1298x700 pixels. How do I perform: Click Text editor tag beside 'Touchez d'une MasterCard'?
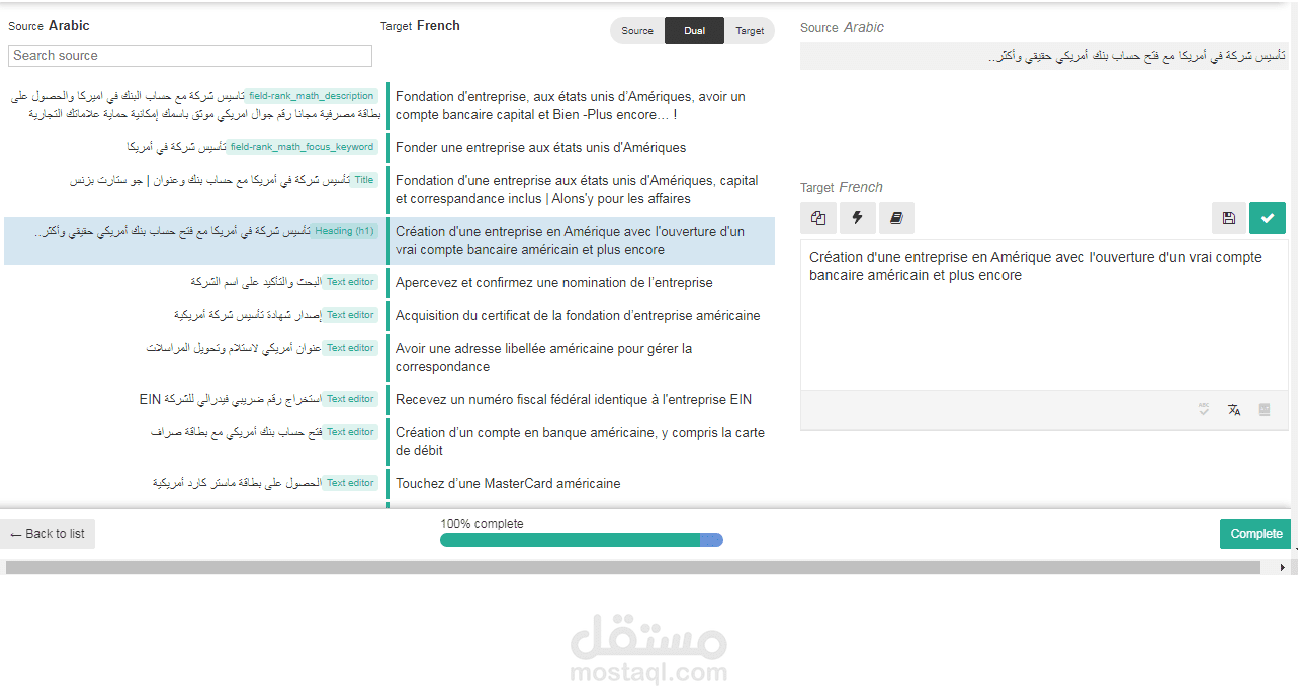[x=351, y=483]
